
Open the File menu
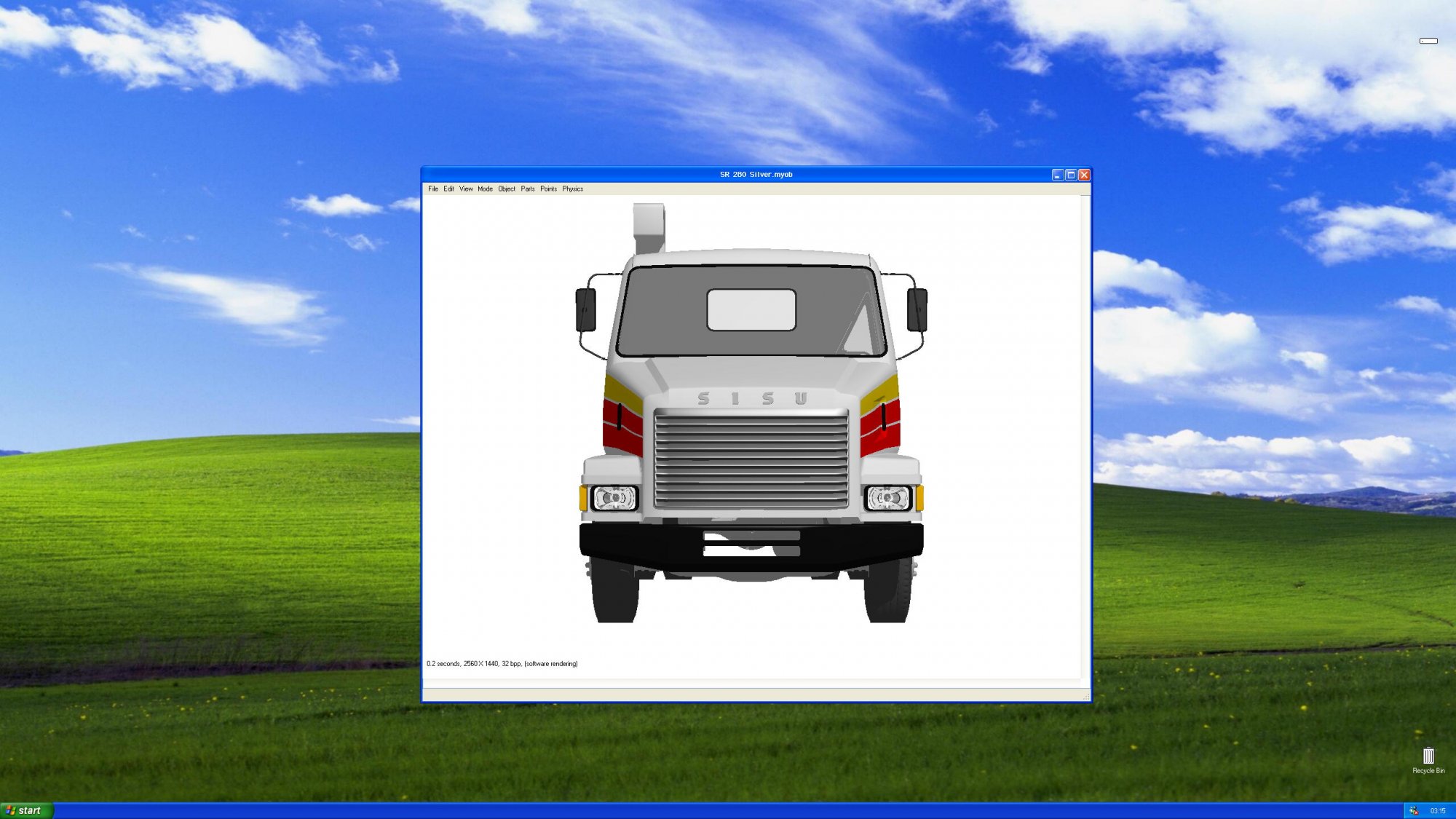433,189
